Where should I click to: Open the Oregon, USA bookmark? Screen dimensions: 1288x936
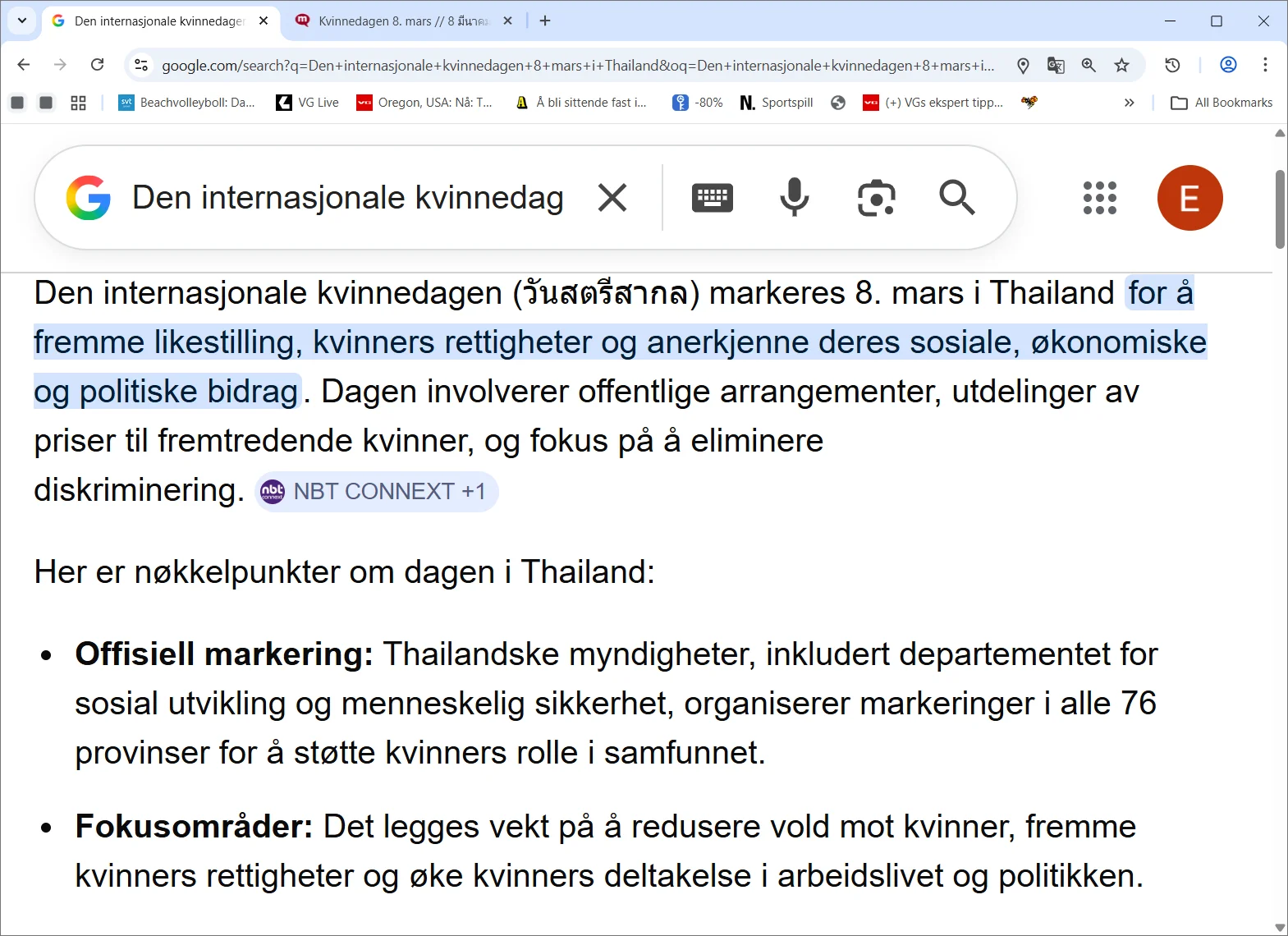click(424, 103)
